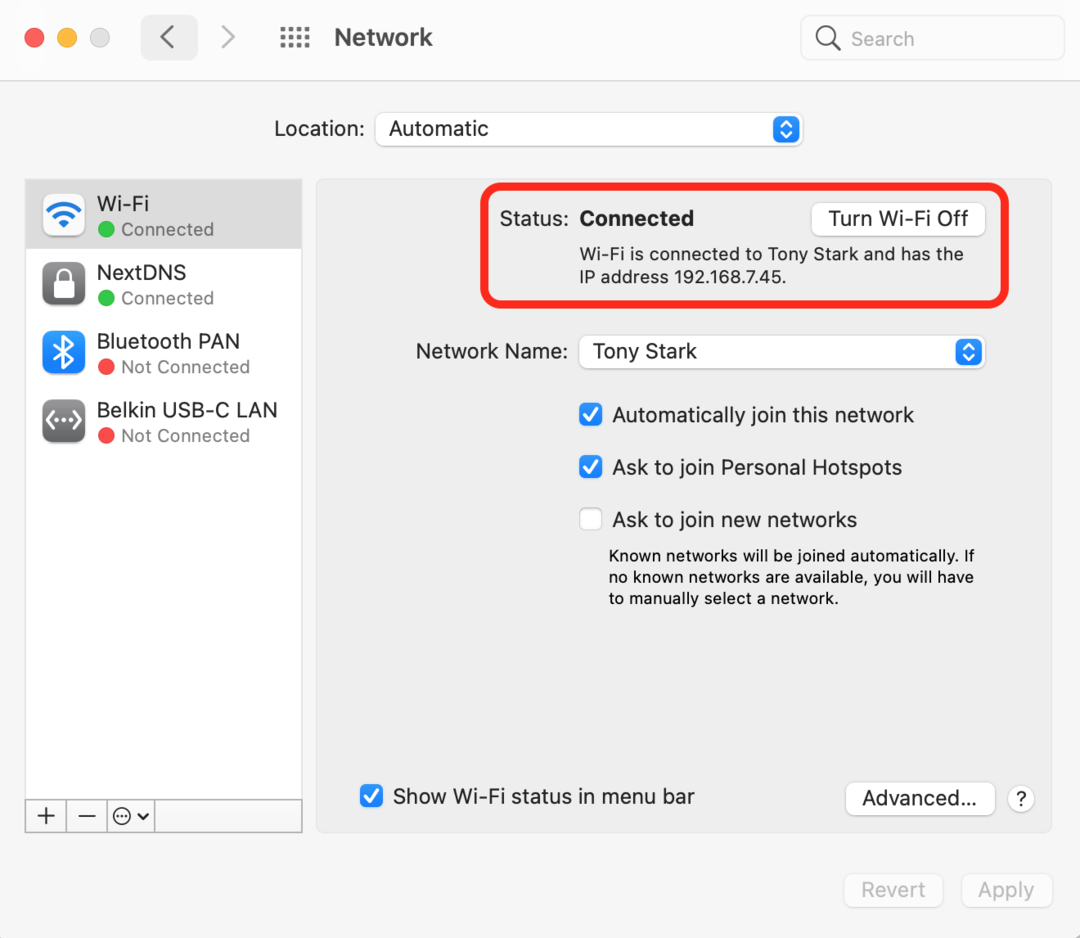Add a new network service with plus
This screenshot has width=1080, height=938.
click(x=46, y=816)
